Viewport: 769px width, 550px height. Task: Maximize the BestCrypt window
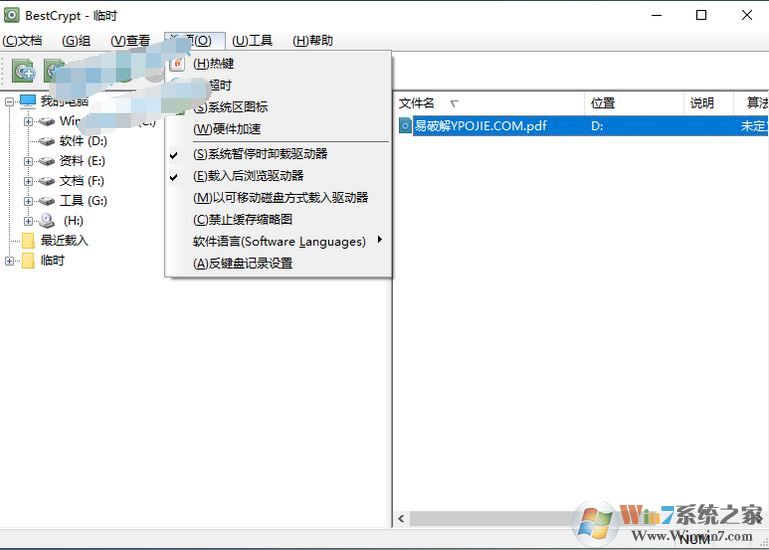pyautogui.click(x=701, y=15)
